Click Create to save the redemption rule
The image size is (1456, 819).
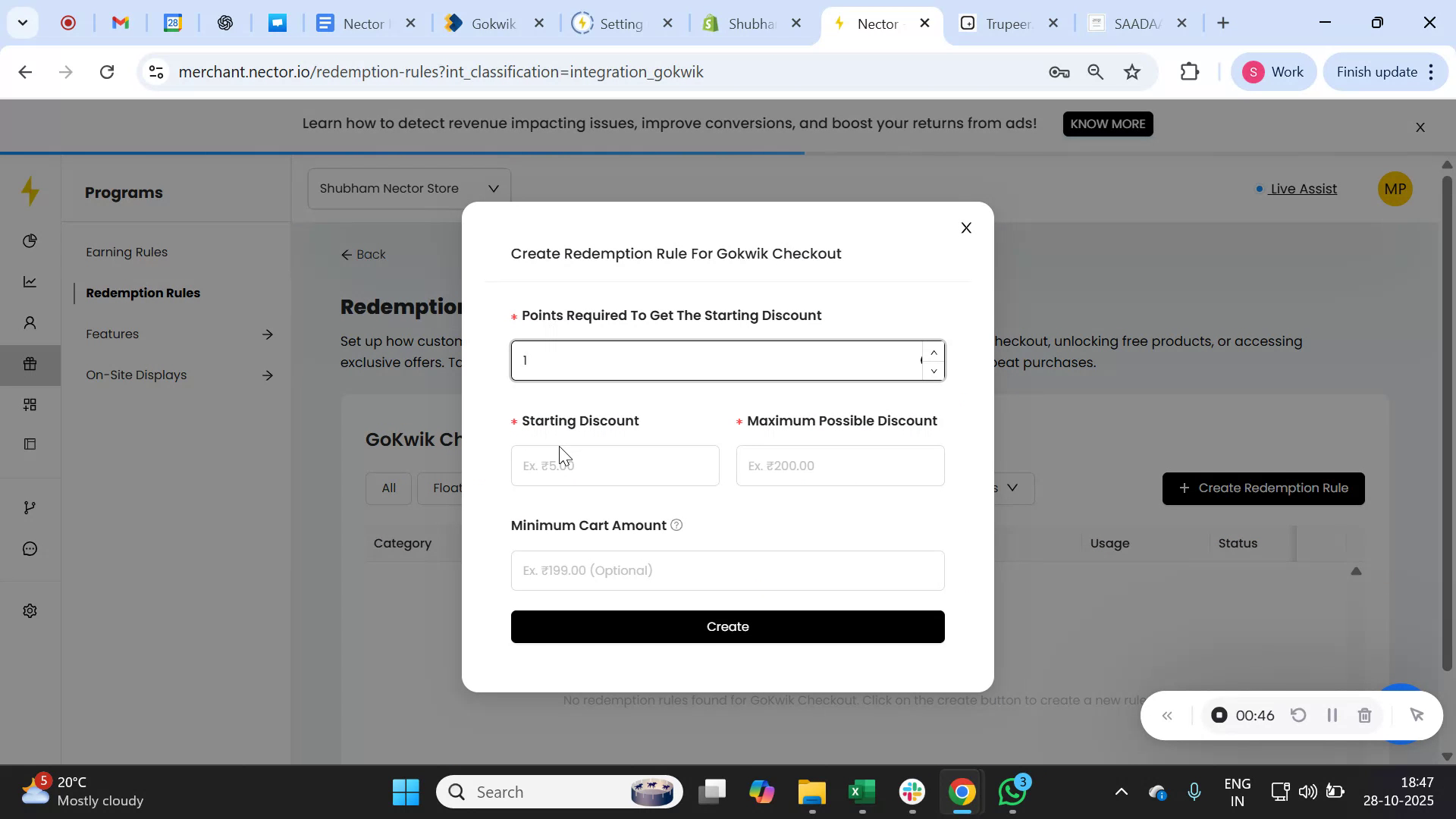[x=727, y=626]
